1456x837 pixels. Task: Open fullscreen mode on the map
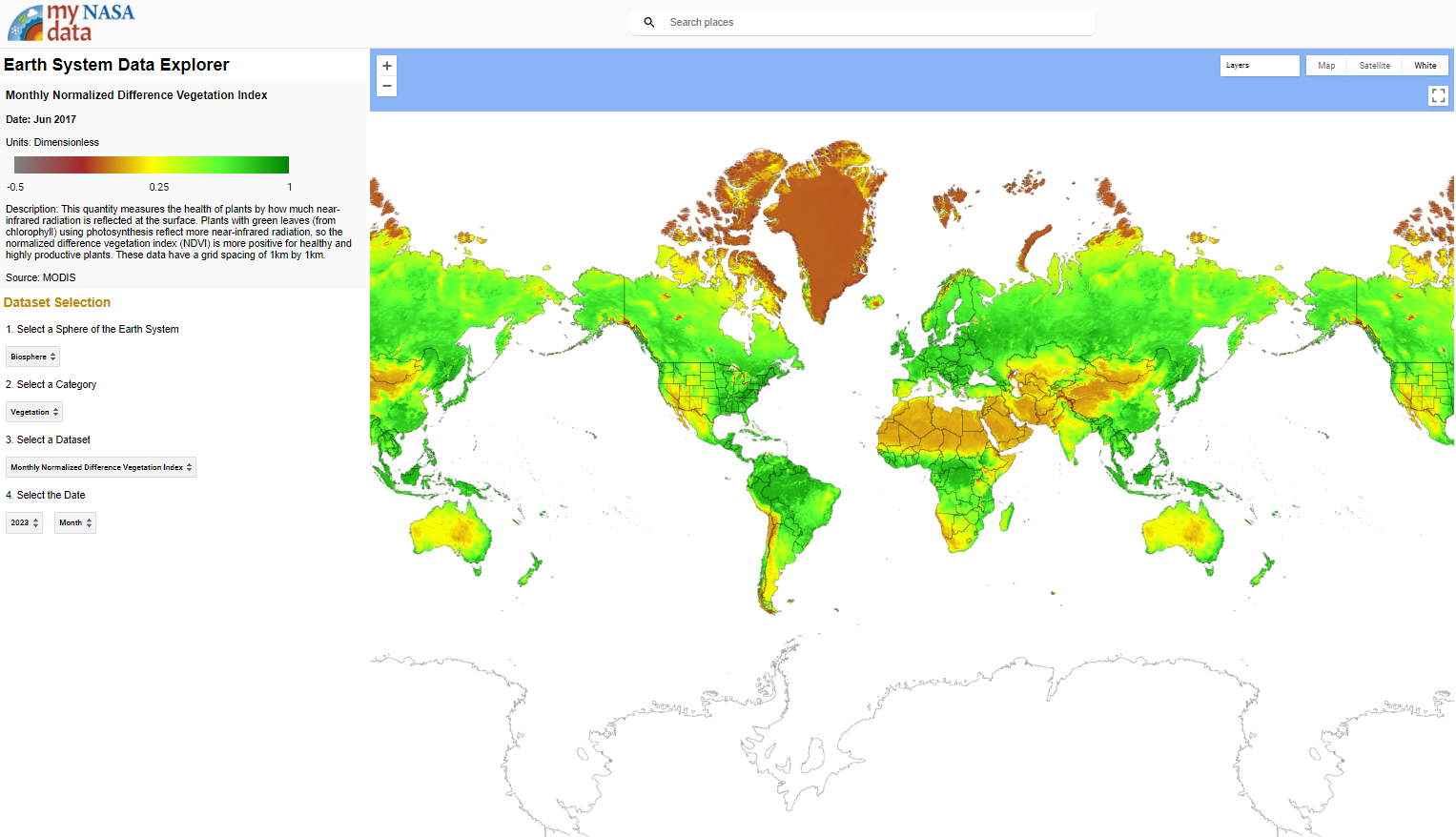[x=1438, y=95]
